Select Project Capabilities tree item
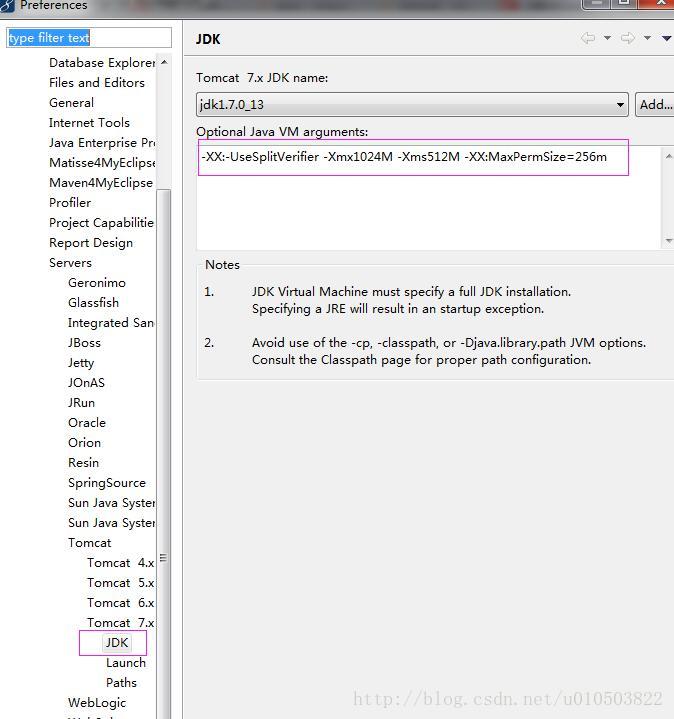Screen dimensions: 674x719 pyautogui.click(x=101, y=222)
